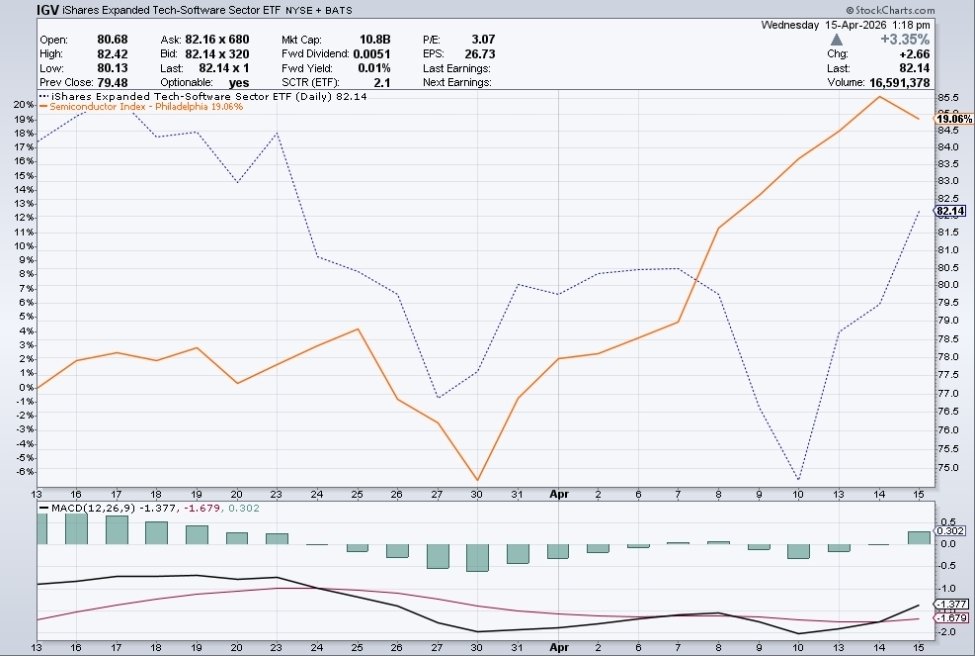This screenshot has width=975, height=656.
Task: Click the IGV ticker symbol
Action: (x=48, y=10)
